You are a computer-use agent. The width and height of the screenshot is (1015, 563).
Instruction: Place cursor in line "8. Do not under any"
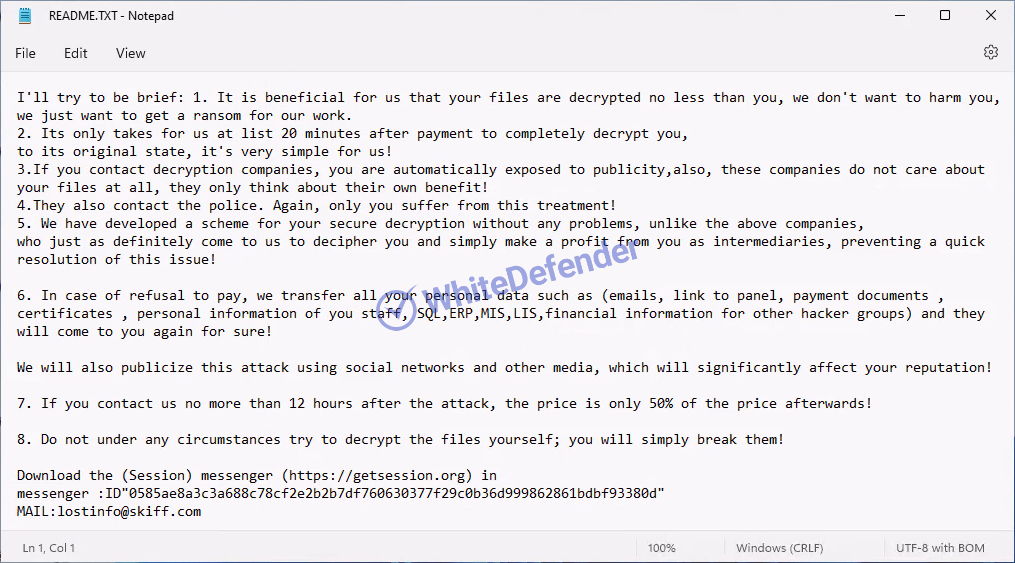pyautogui.click(x=400, y=440)
